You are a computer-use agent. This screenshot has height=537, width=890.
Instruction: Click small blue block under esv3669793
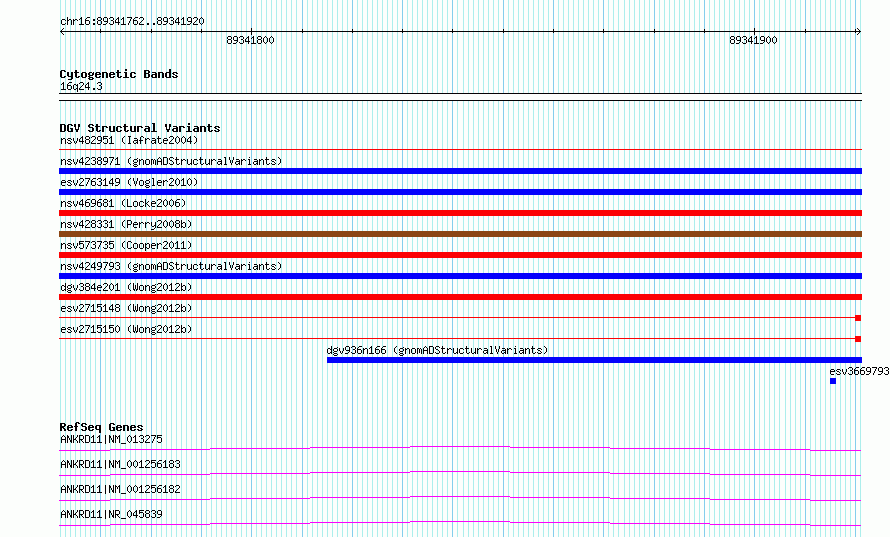[x=833, y=381]
